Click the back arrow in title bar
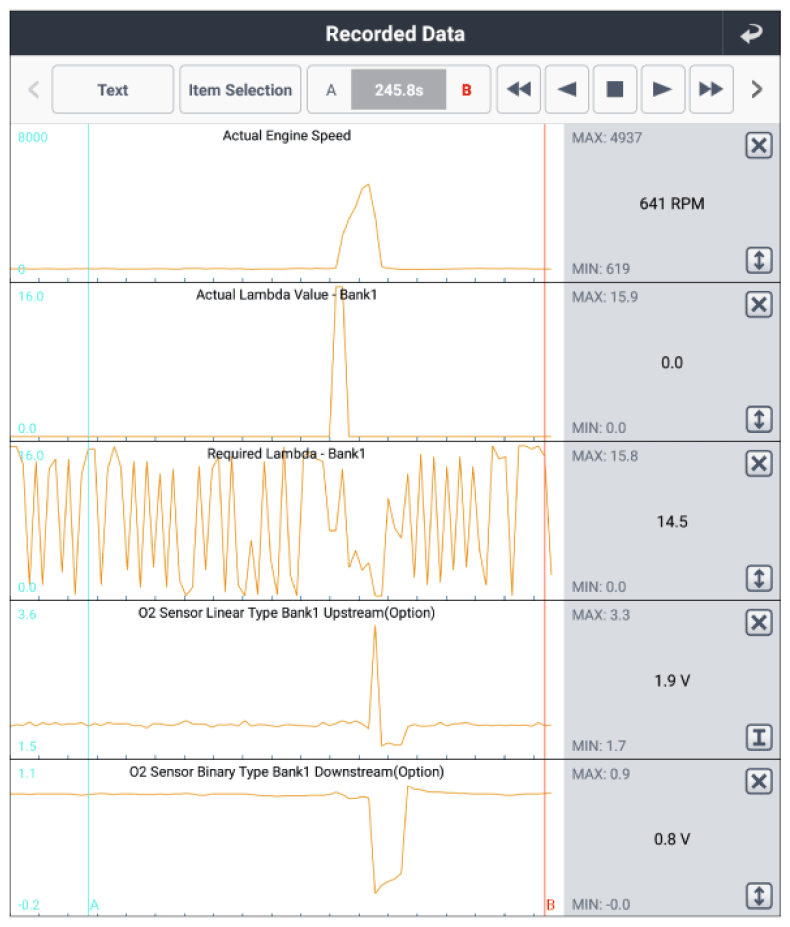 [x=750, y=34]
